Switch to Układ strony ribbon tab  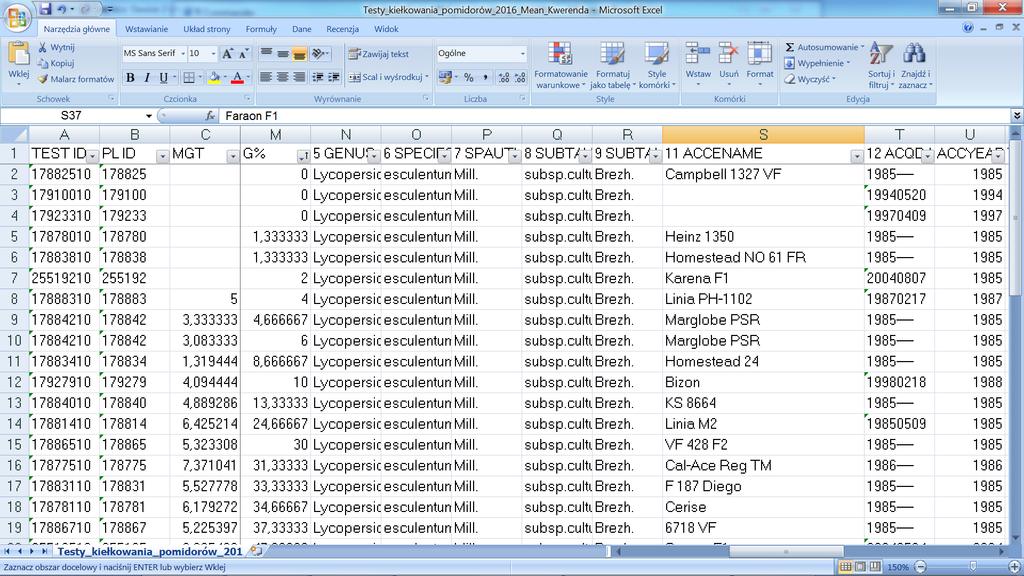pyautogui.click(x=206, y=29)
